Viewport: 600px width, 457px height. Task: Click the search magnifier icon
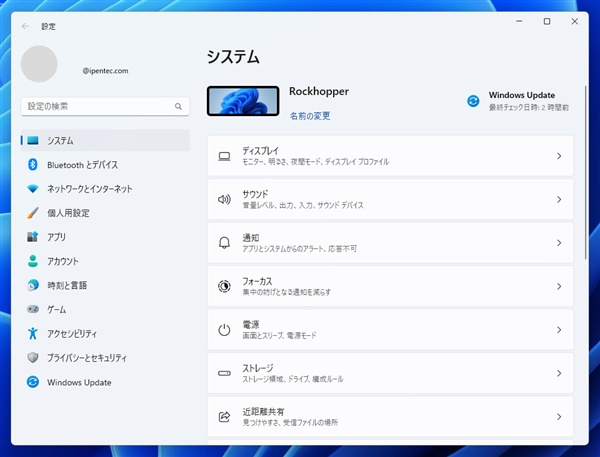178,106
